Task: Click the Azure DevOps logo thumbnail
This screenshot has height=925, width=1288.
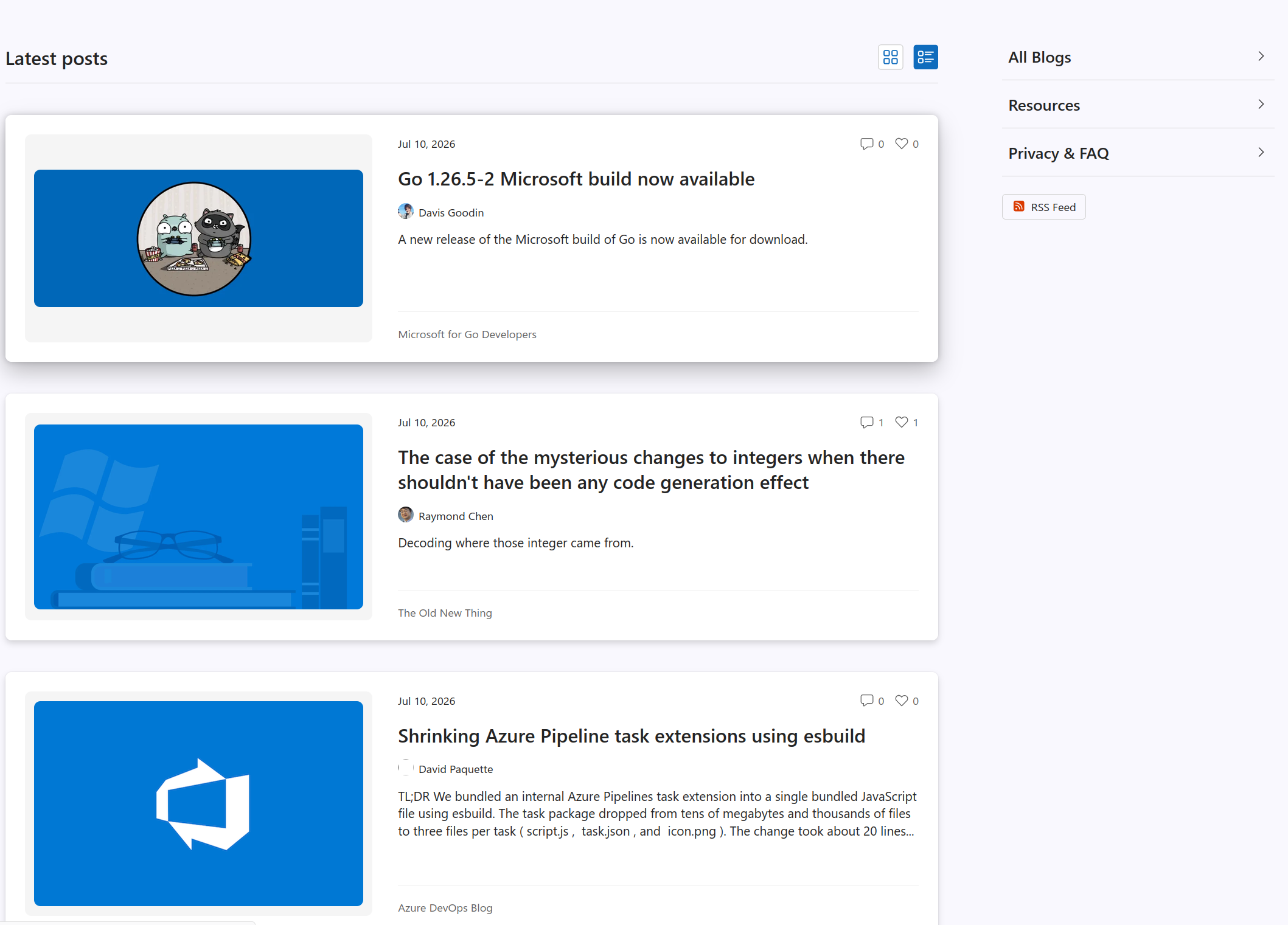Action: pos(198,803)
